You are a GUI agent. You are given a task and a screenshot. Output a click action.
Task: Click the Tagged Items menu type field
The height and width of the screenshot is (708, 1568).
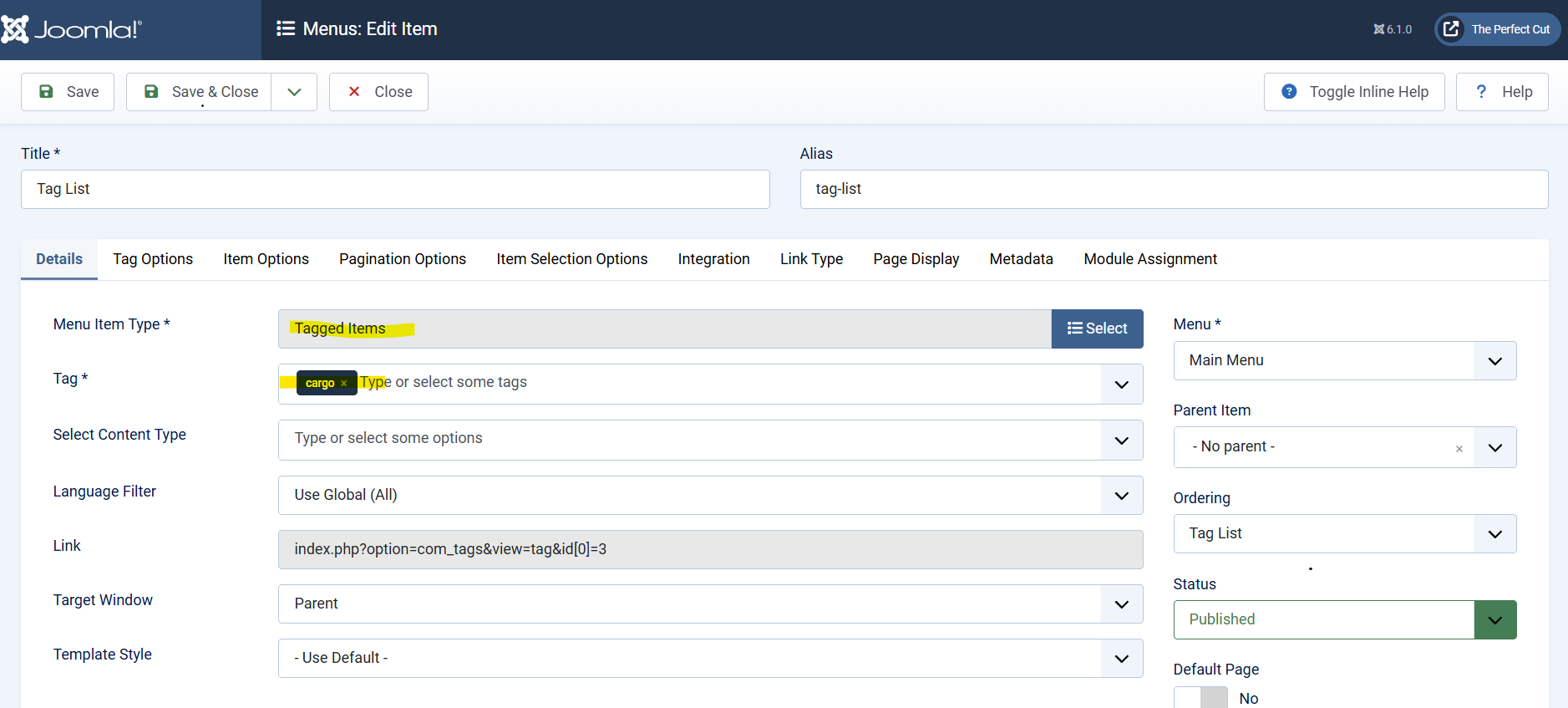click(665, 329)
